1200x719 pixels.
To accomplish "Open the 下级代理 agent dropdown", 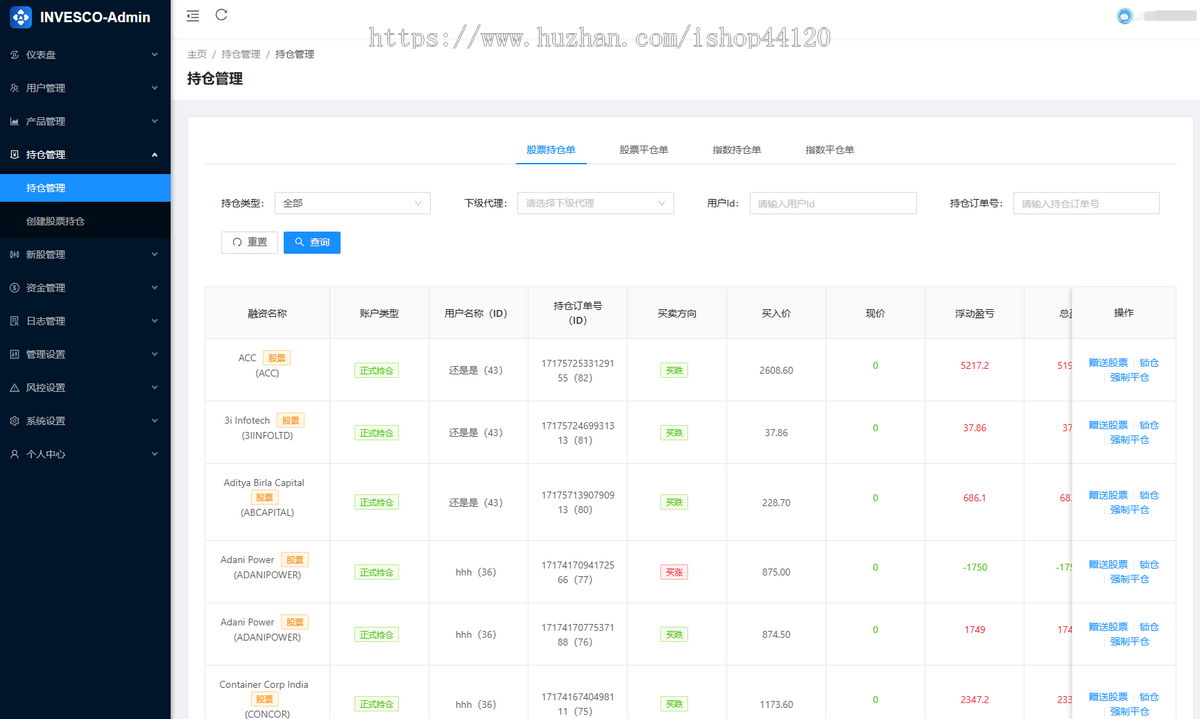I will click(595, 203).
